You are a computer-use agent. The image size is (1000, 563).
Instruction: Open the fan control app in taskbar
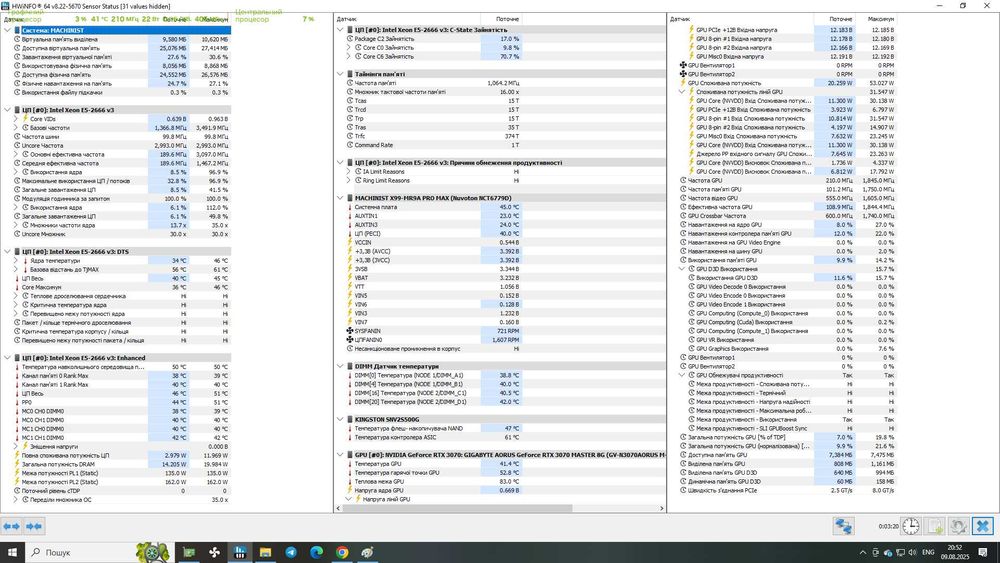(214, 552)
